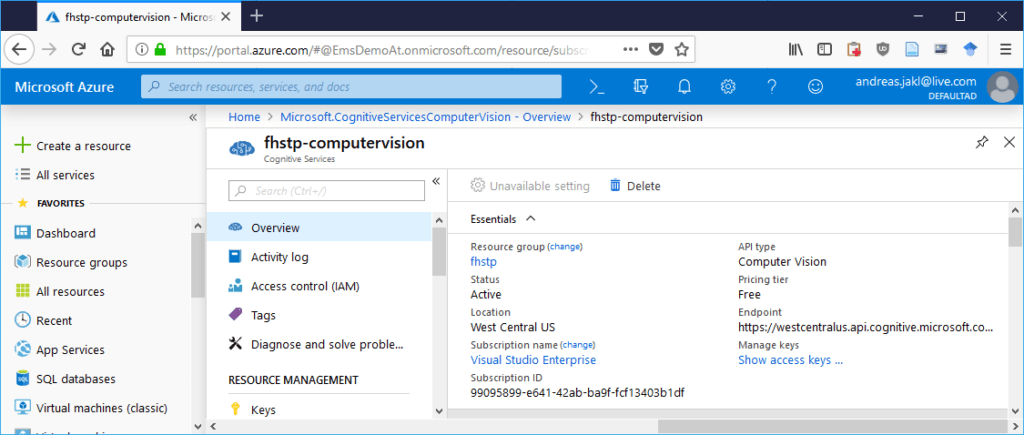Pin the fhstp-computervision blade to dashboard

click(x=981, y=142)
